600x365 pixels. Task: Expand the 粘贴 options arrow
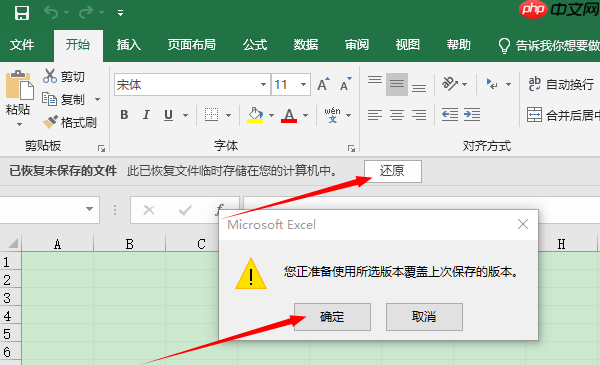click(x=19, y=125)
